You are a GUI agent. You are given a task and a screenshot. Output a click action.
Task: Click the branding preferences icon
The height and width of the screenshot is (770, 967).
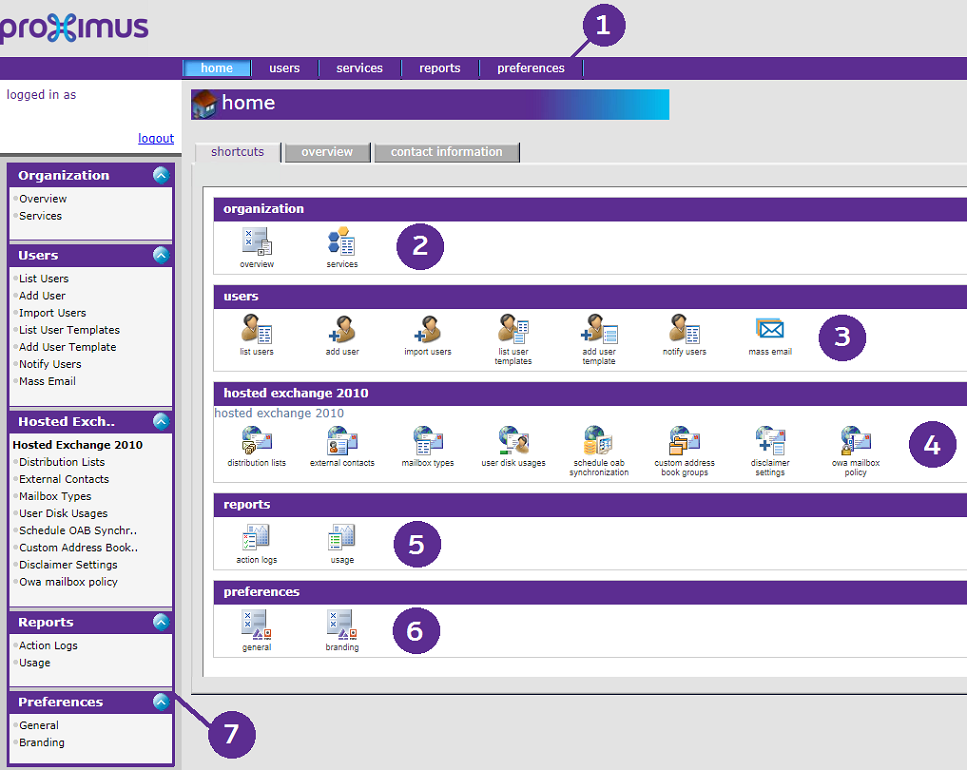[x=342, y=625]
